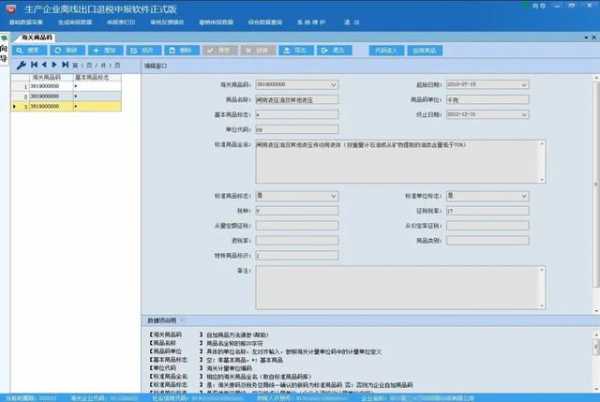The image size is (600, 402).
Task: Click the 监测商品码 button
Action: click(425, 49)
